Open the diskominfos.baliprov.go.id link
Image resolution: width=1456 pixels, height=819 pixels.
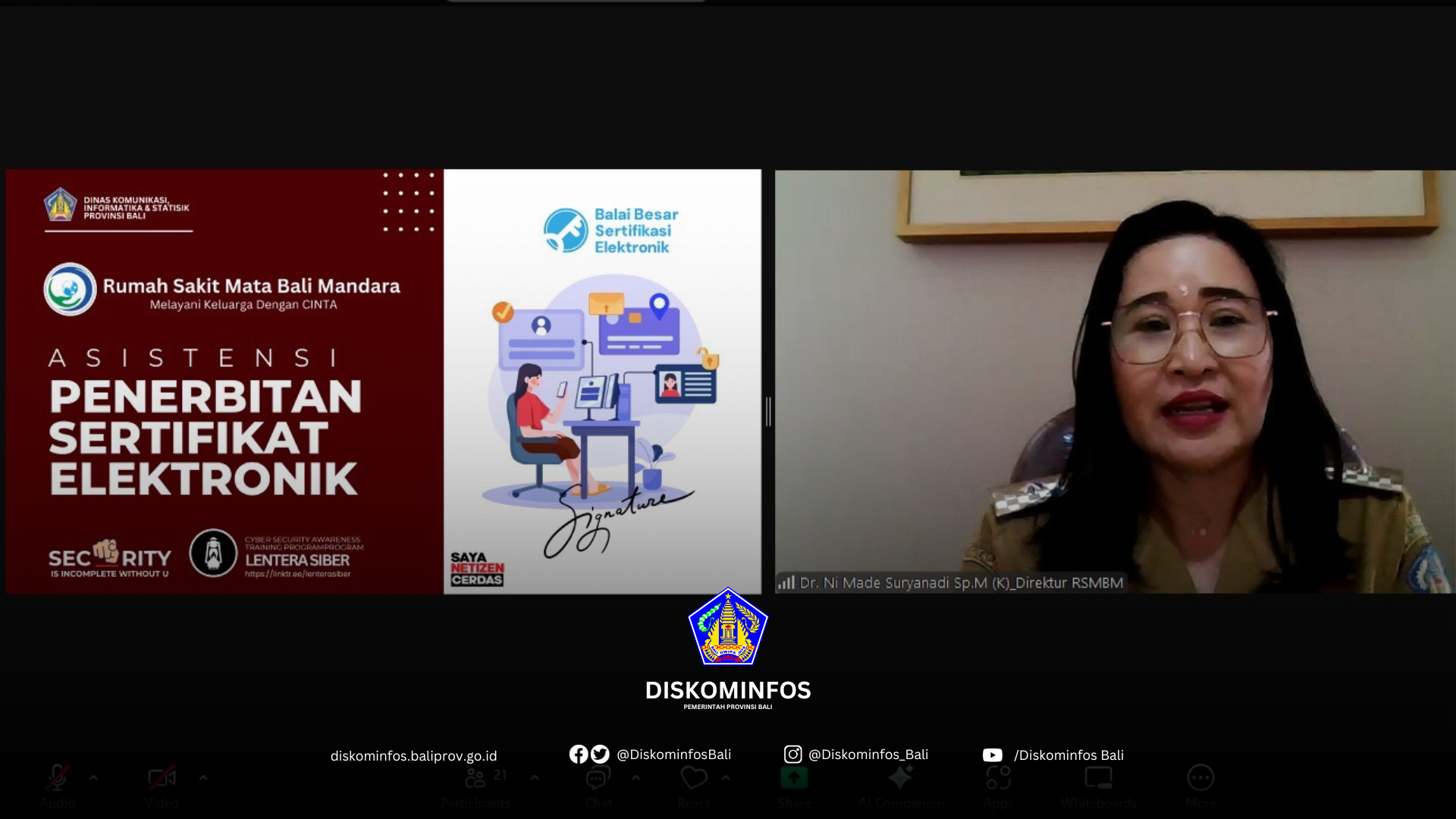point(414,755)
